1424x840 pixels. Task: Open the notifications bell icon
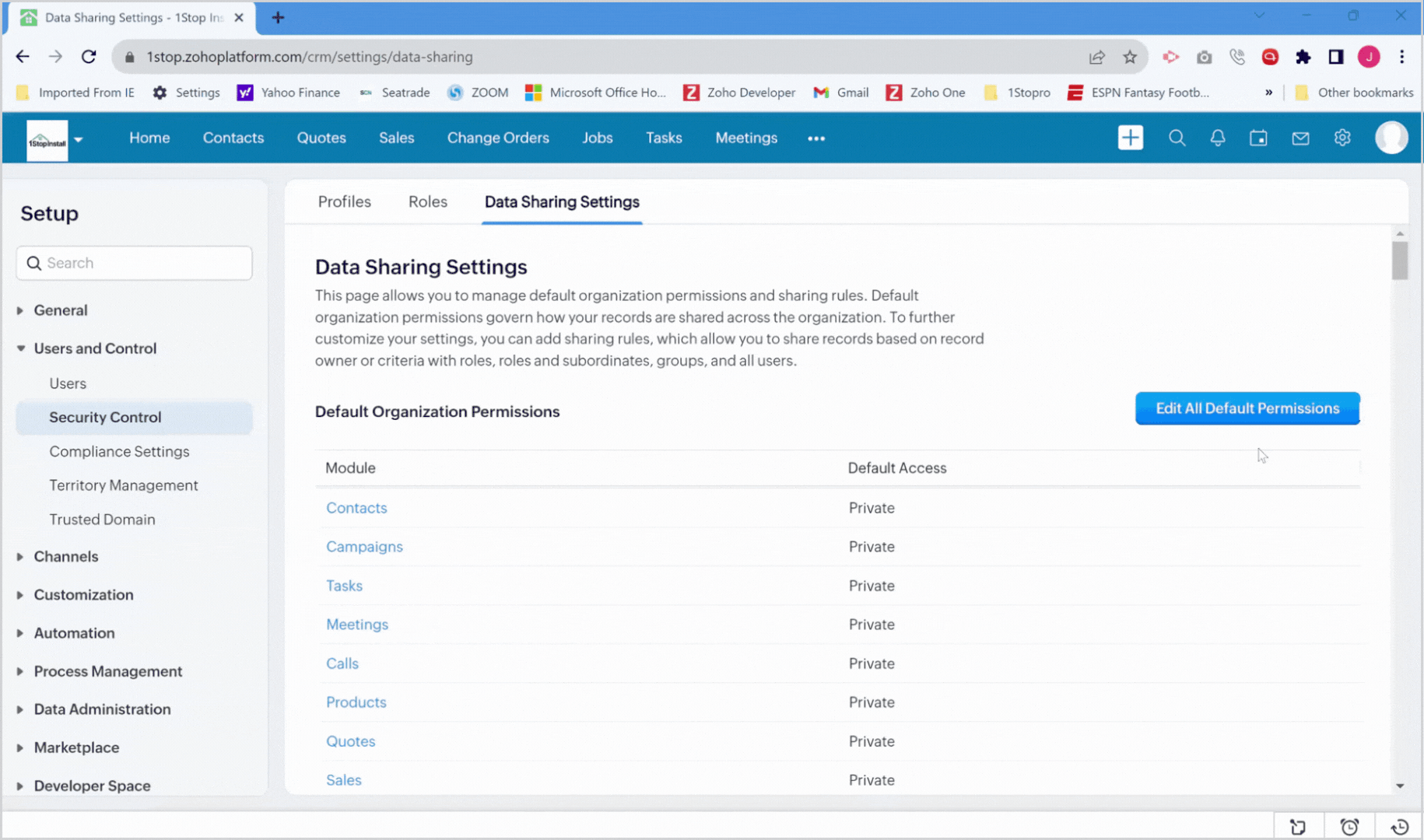click(1218, 138)
